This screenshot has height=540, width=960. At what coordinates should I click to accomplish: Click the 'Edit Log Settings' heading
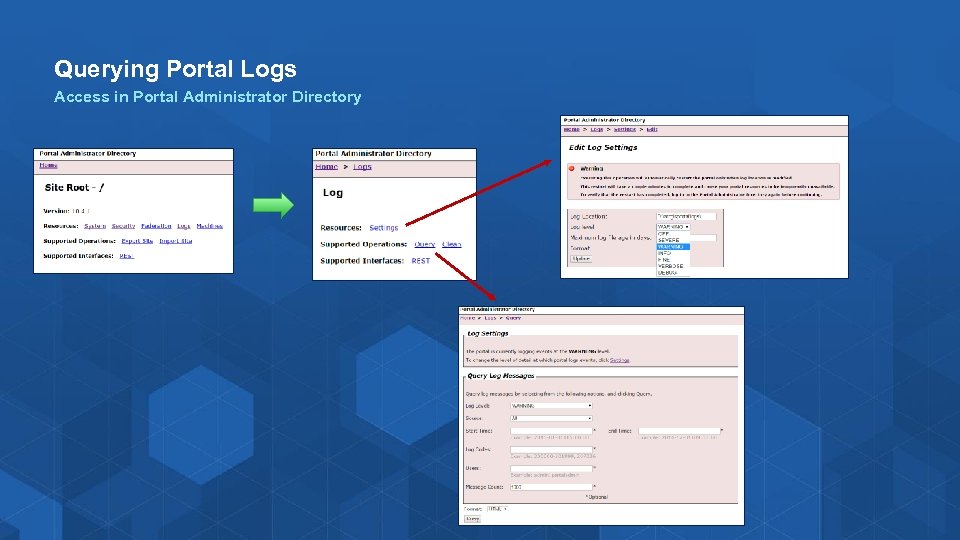pos(603,148)
